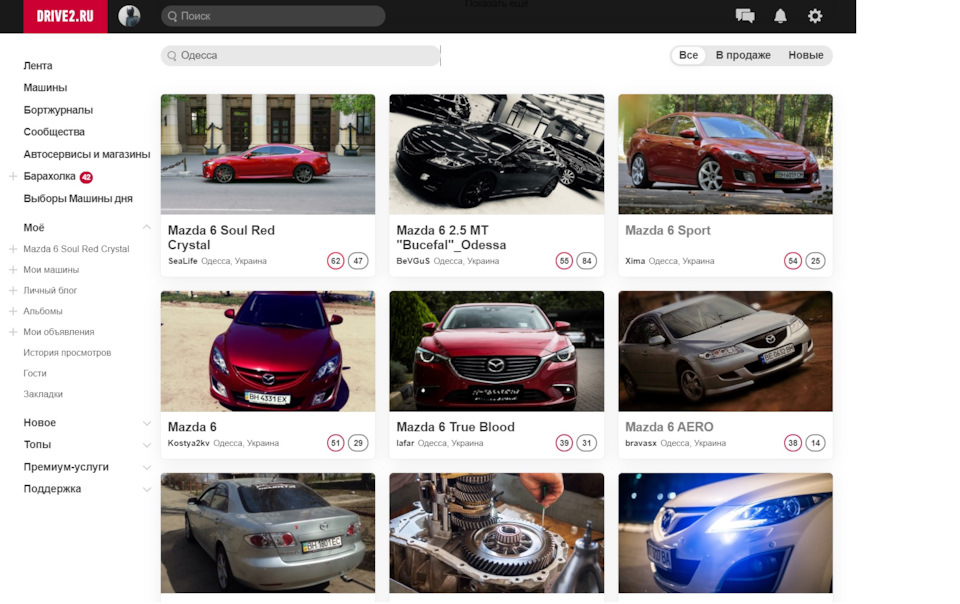Open Mazda 6 Soul Red Crystal car photo
Viewport: 960px width, 604px height.
coord(268,154)
